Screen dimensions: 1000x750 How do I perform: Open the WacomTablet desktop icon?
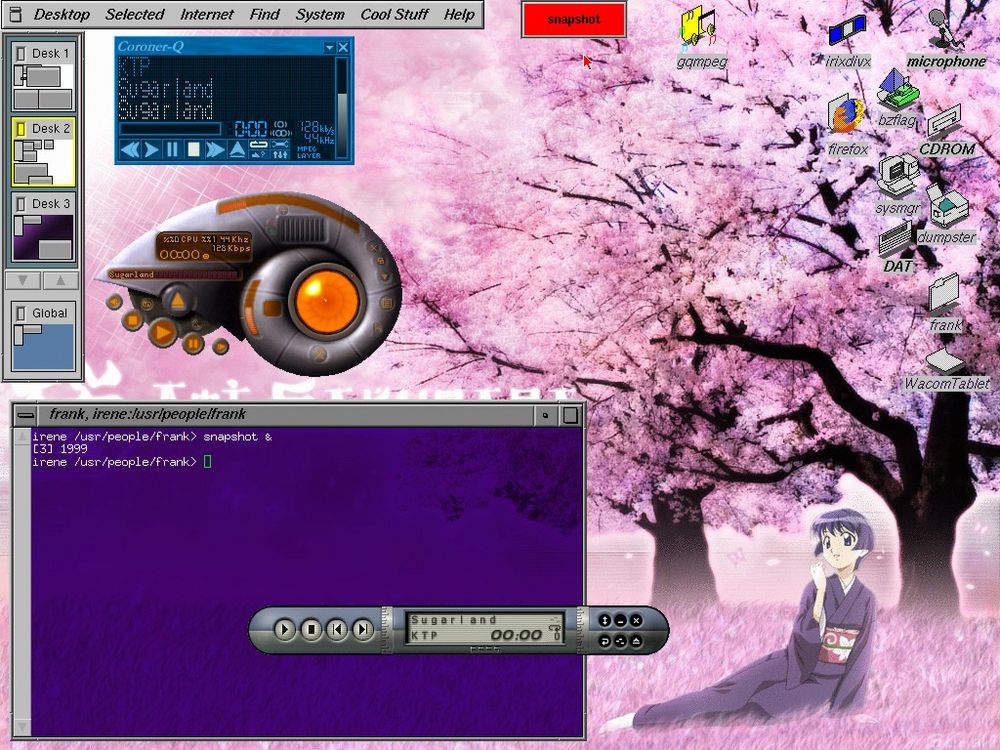coord(946,370)
